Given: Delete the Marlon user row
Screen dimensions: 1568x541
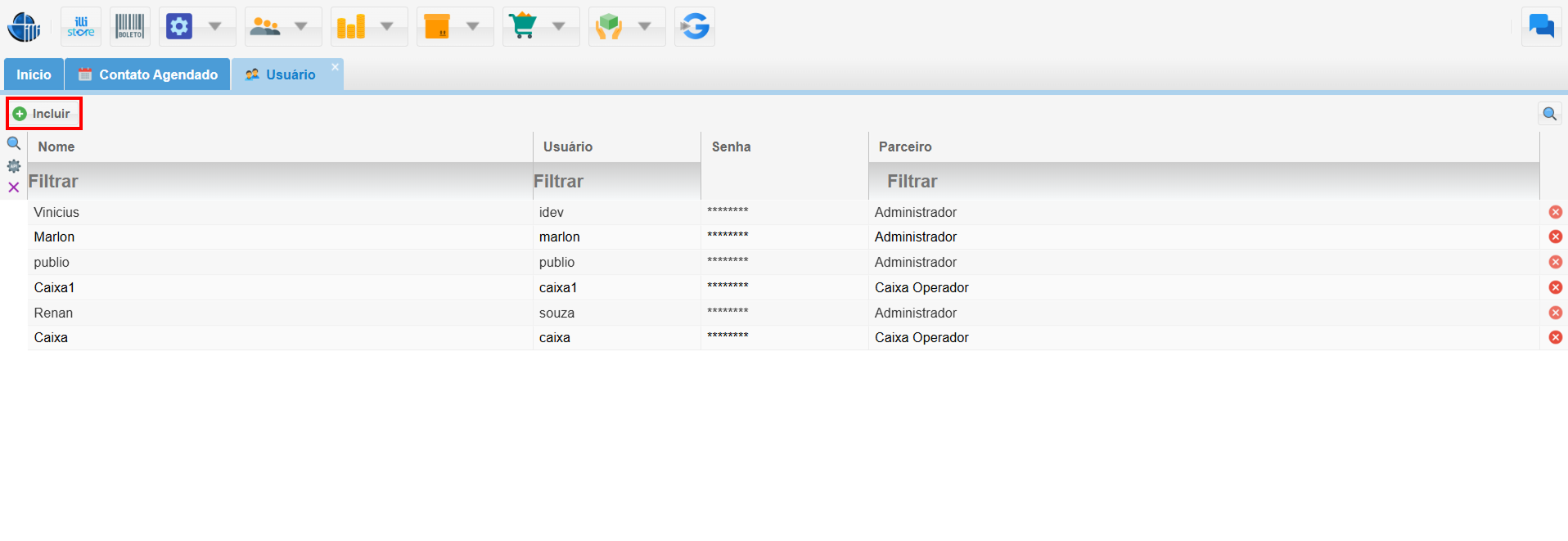Looking at the screenshot, I should (x=1555, y=237).
